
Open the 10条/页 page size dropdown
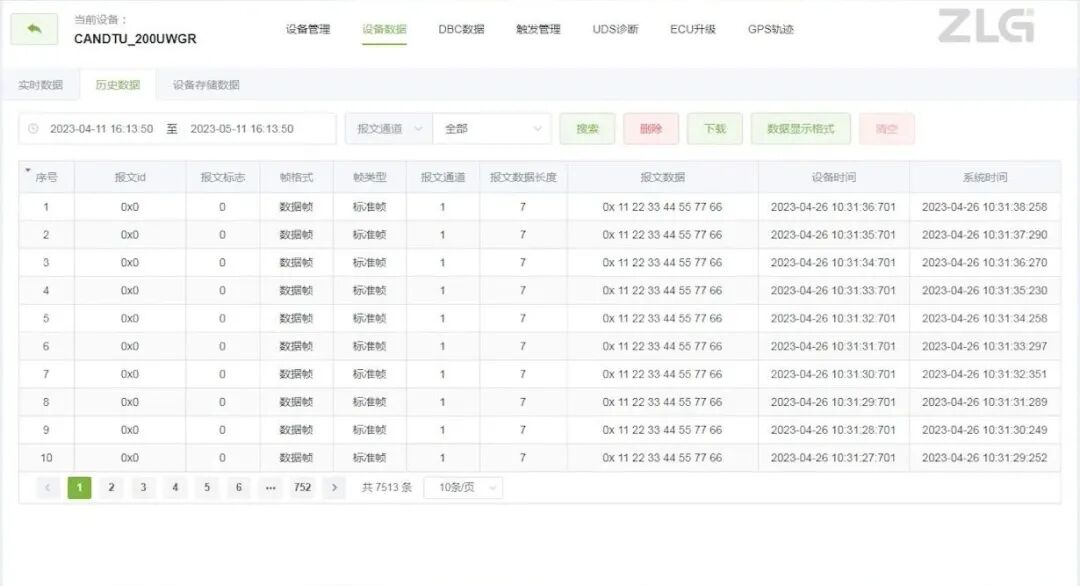pos(463,488)
